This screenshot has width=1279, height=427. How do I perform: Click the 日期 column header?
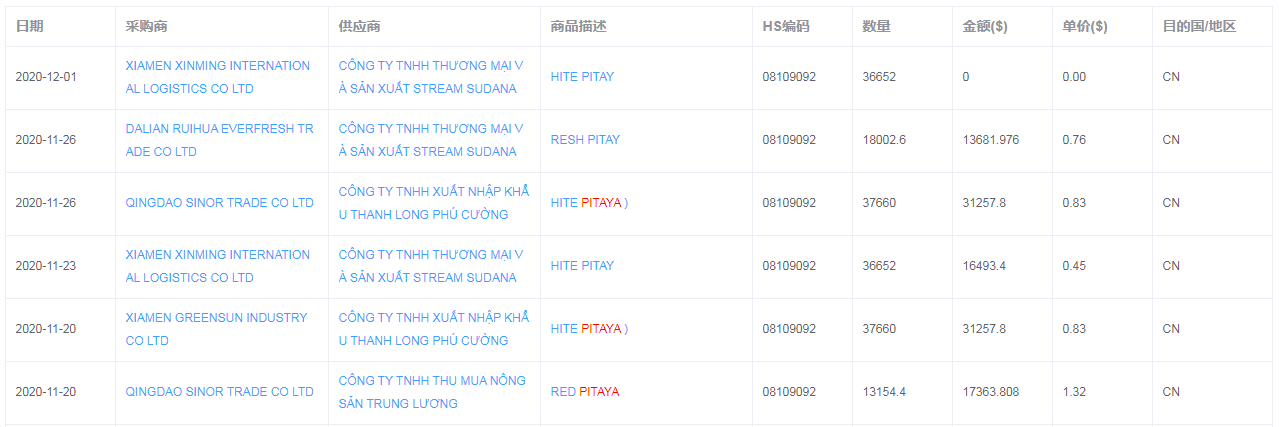(29, 26)
